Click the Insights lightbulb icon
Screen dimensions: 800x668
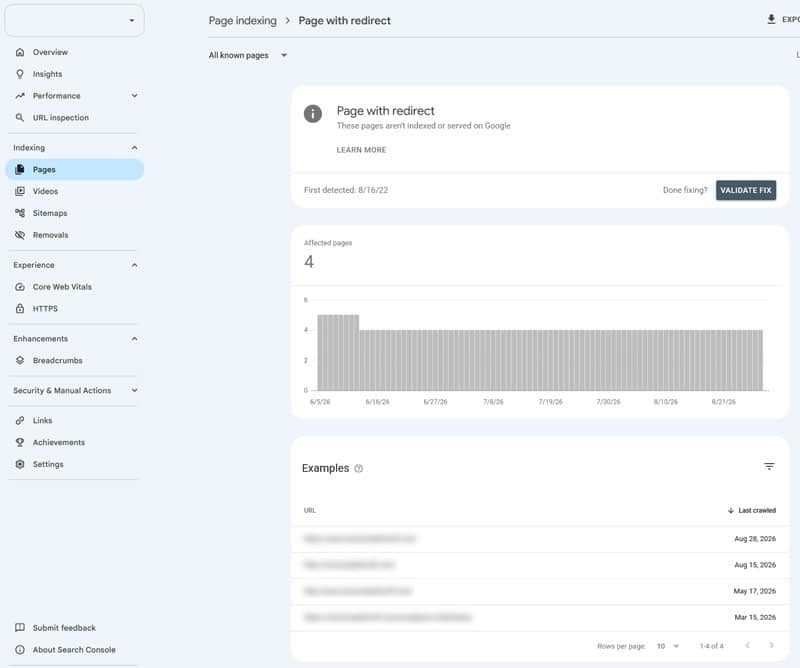(x=20, y=74)
